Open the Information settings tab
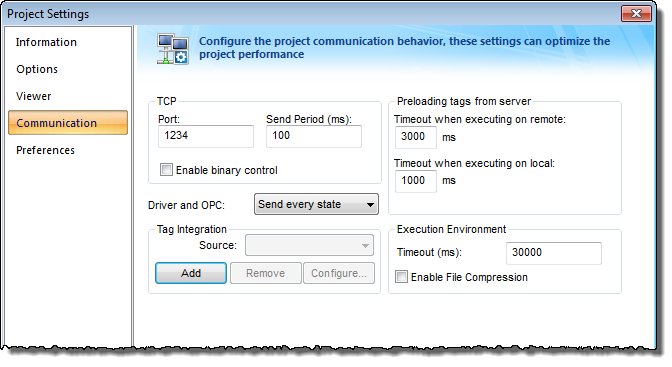The image size is (672, 367). pos(46,42)
